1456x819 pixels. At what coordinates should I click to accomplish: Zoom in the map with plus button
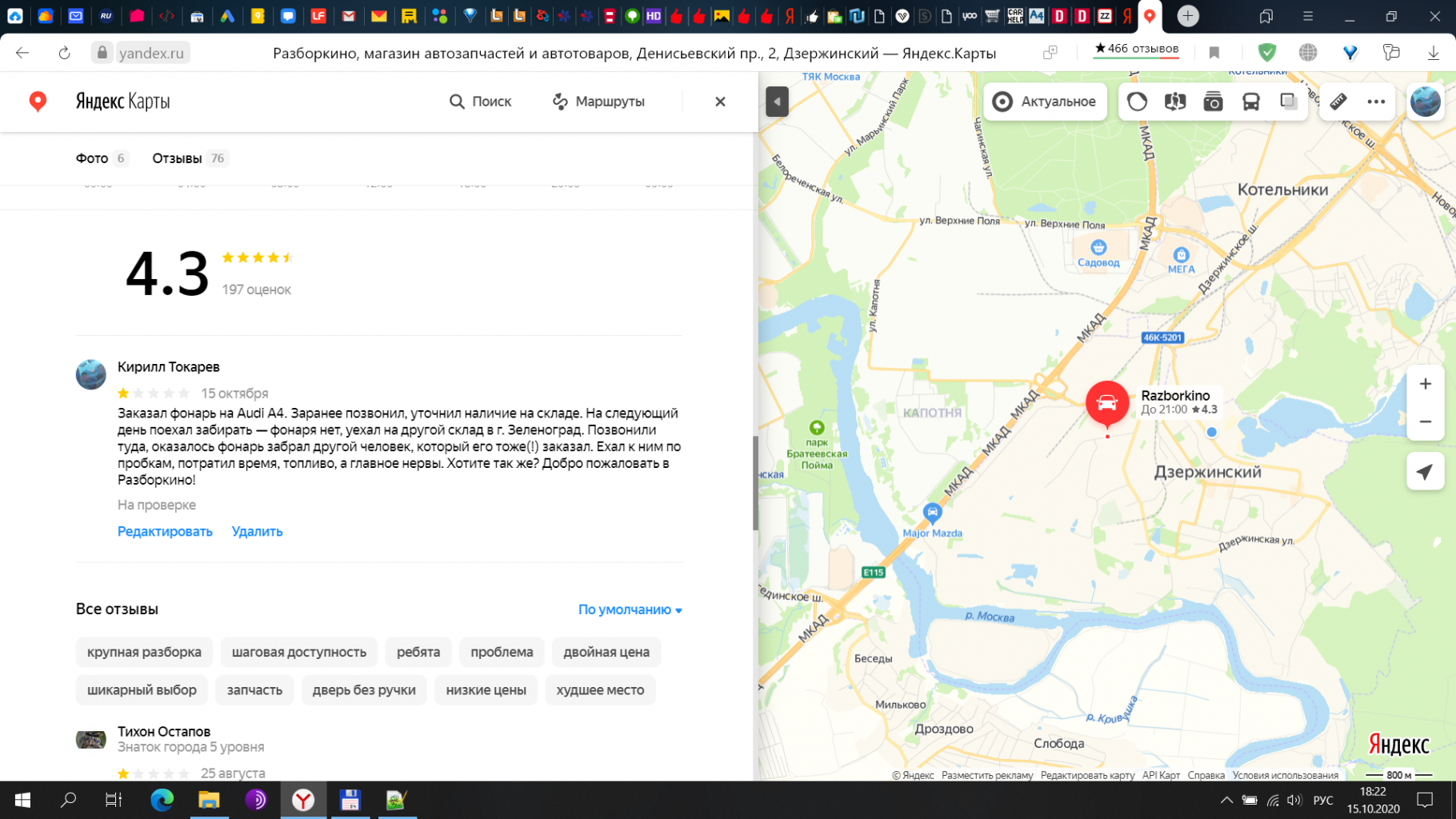1426,384
